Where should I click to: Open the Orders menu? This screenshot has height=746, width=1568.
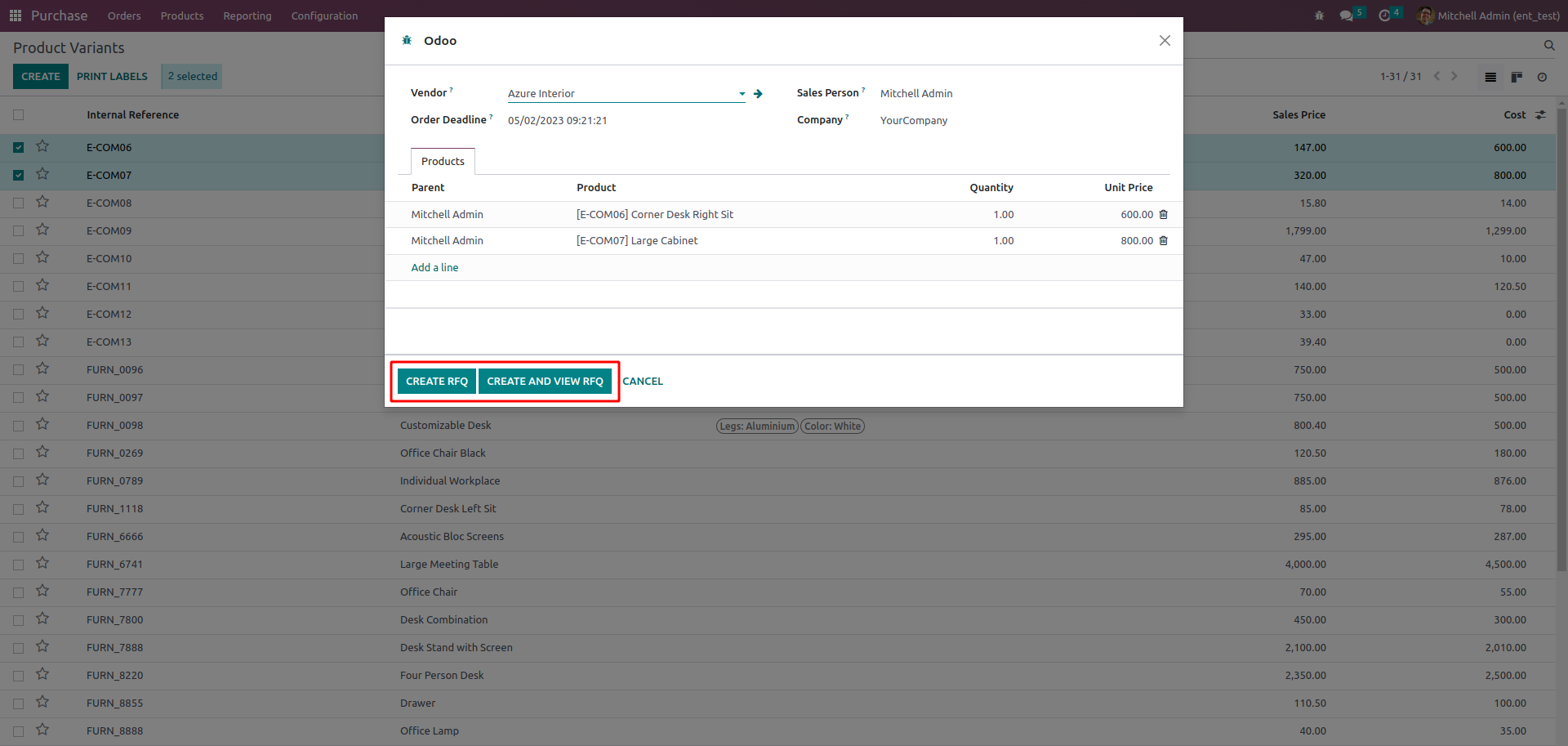(x=124, y=16)
